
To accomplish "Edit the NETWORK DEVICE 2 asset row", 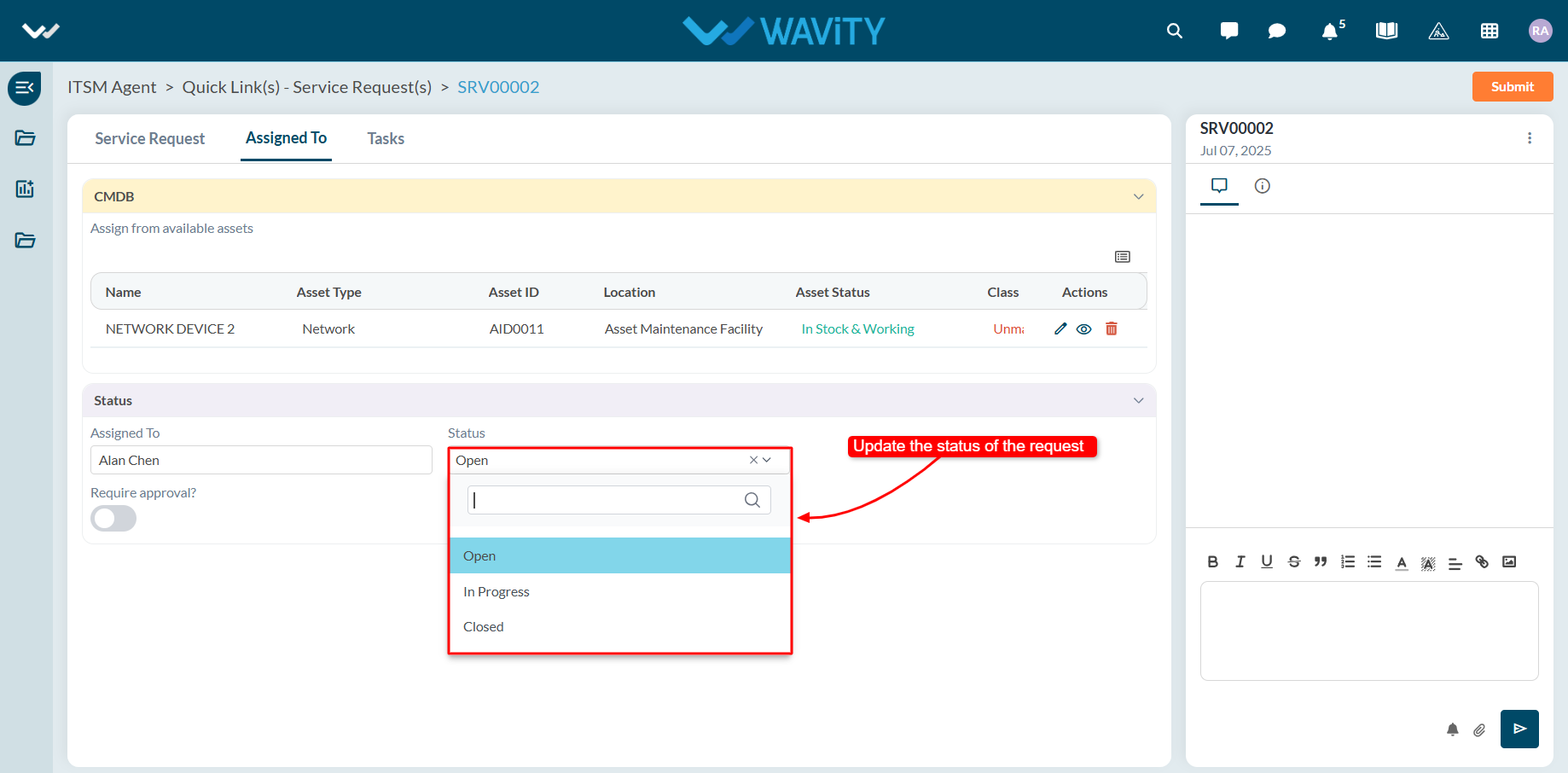I will [1060, 328].
